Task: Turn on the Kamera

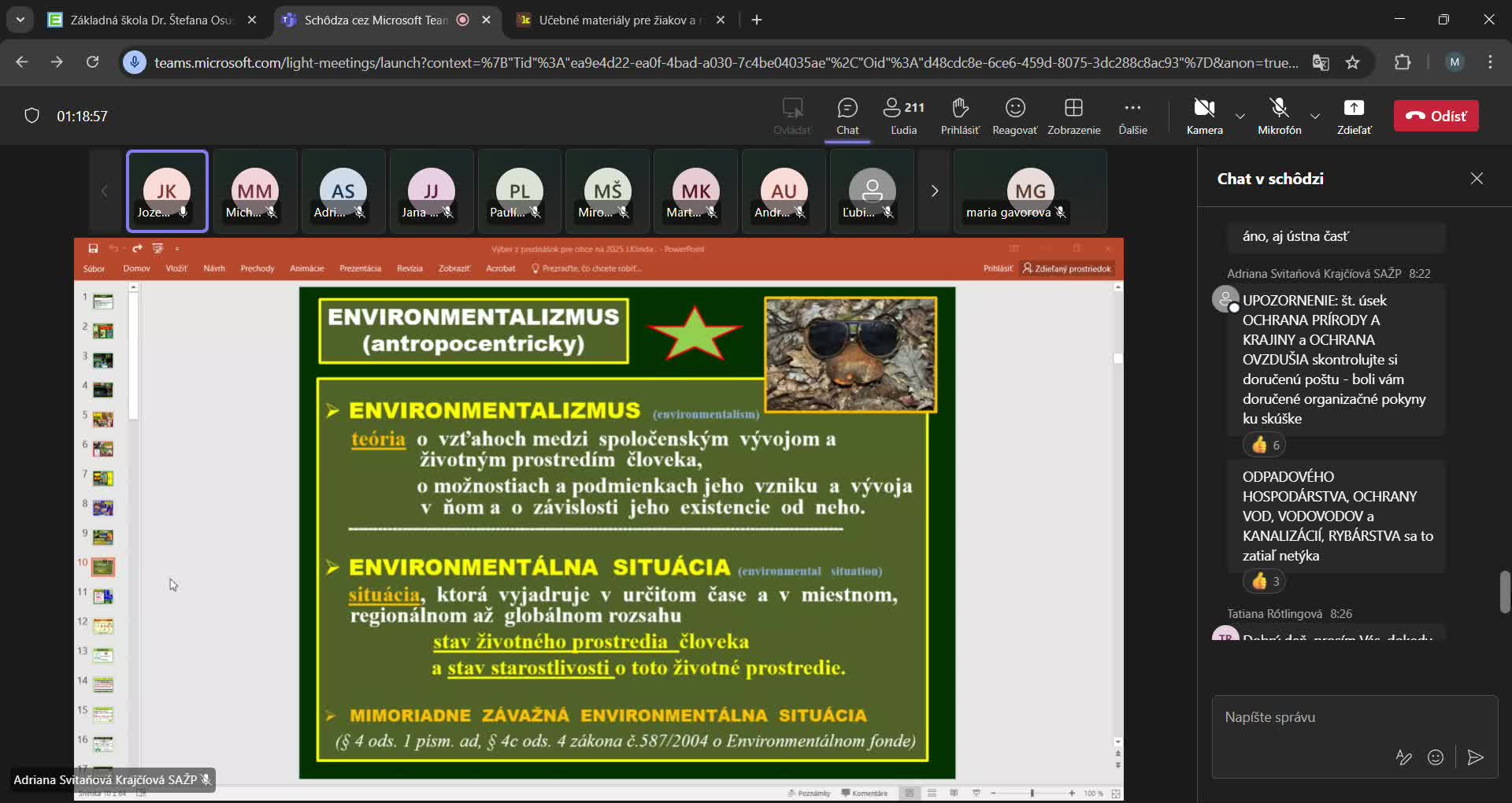Action: (1204, 116)
